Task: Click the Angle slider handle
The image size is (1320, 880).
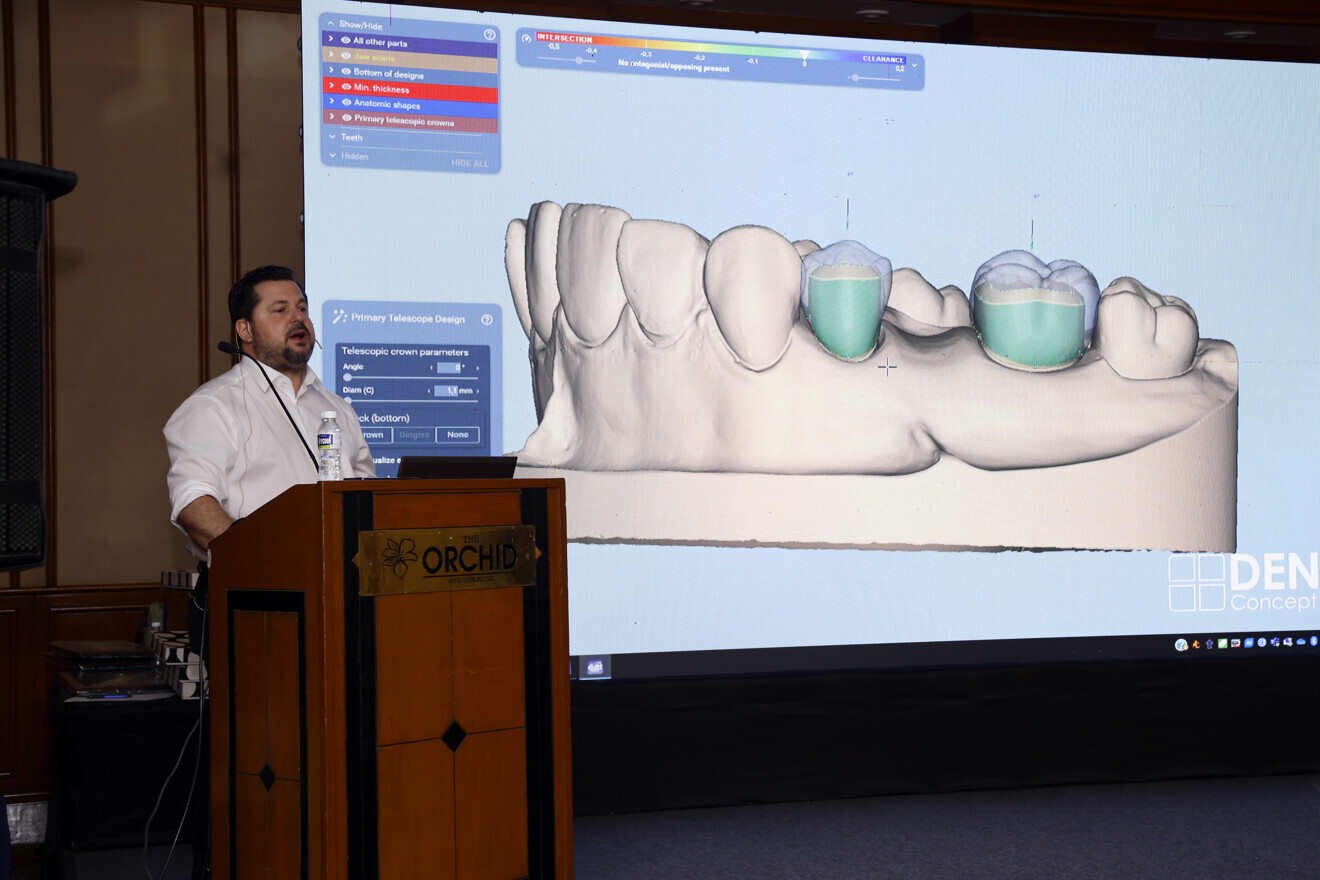Action: [348, 377]
